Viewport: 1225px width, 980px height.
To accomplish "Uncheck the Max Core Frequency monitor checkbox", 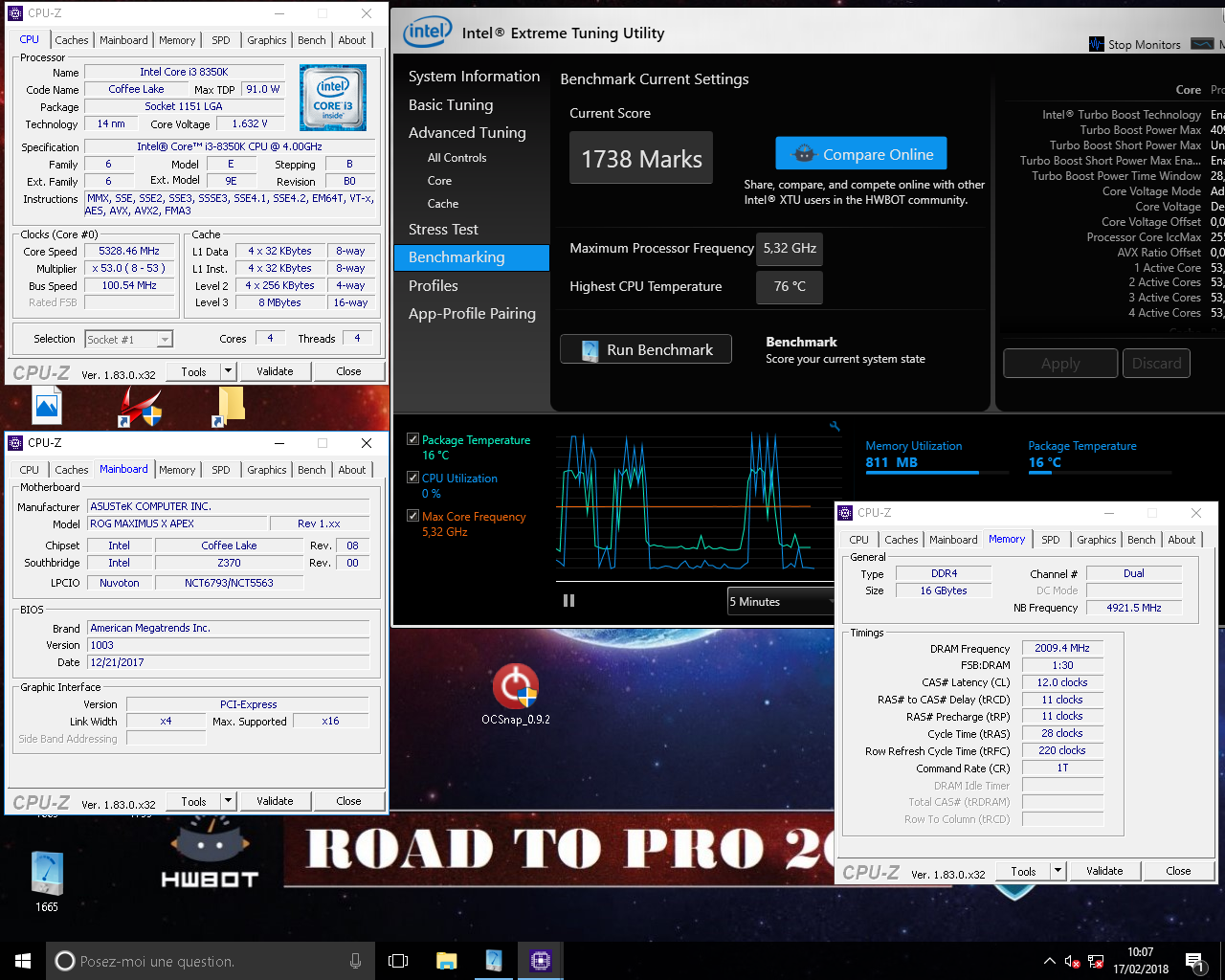I will (412, 516).
